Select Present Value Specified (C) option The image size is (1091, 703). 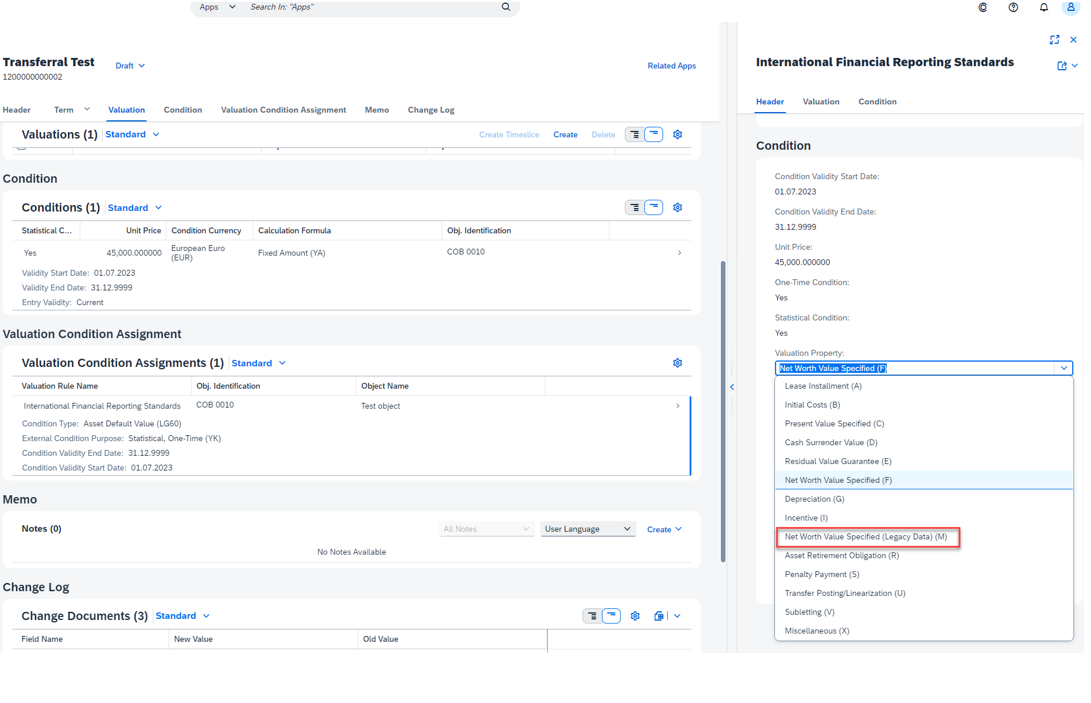pos(924,423)
